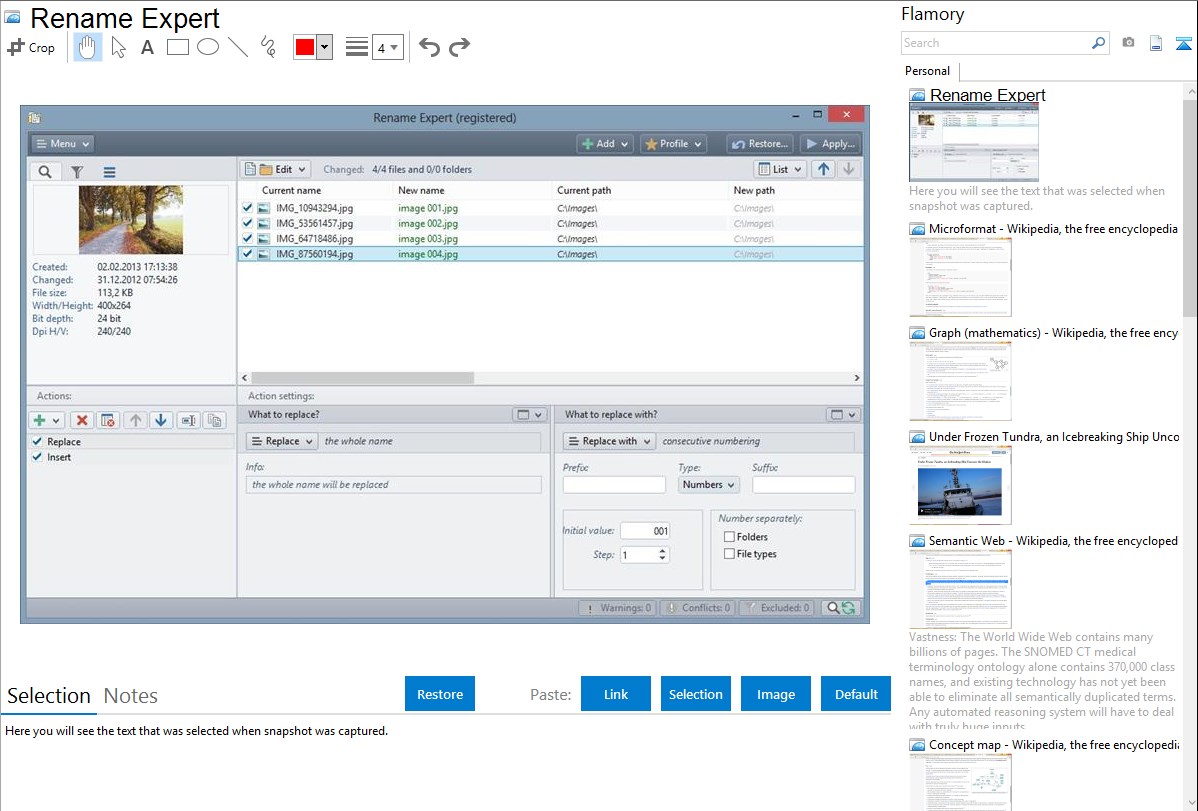Delete action with red X icon
The image size is (1198, 811).
coord(82,420)
